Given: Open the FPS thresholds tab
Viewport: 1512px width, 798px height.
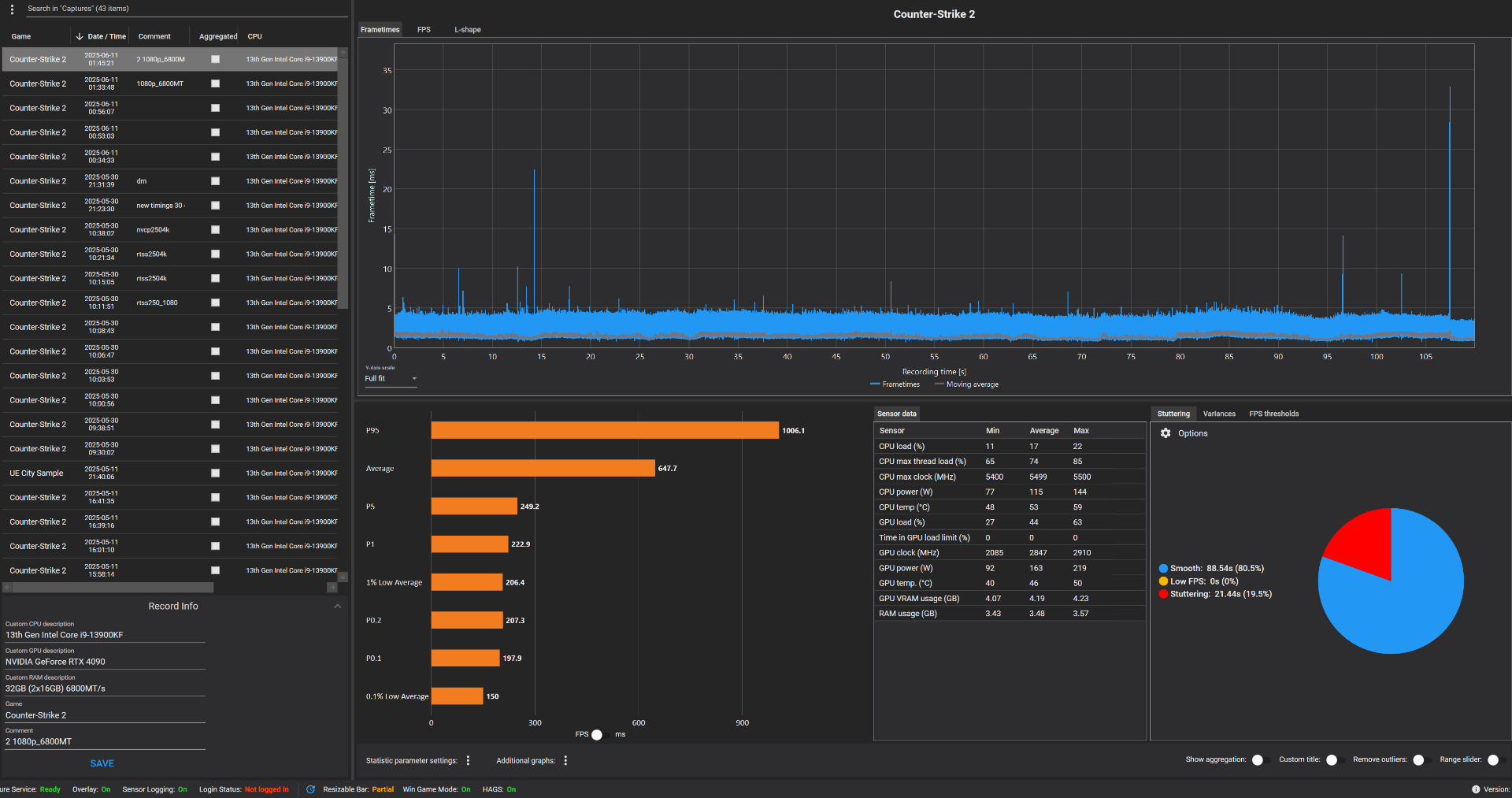Looking at the screenshot, I should (1273, 414).
